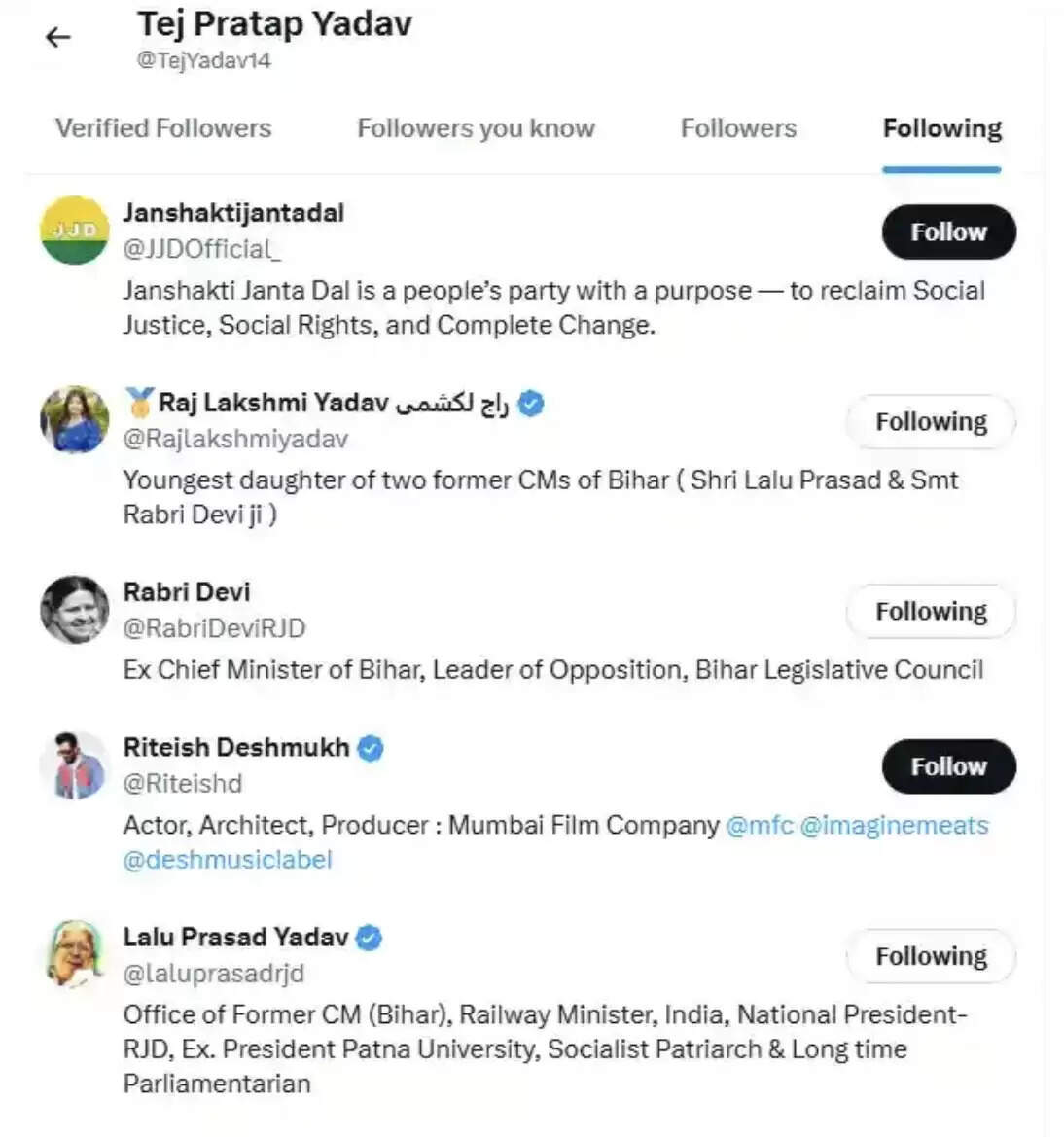The image size is (1064, 1137).
Task: Click Raj Lakshmi Yadav's blue verified badge
Action: coord(531,403)
